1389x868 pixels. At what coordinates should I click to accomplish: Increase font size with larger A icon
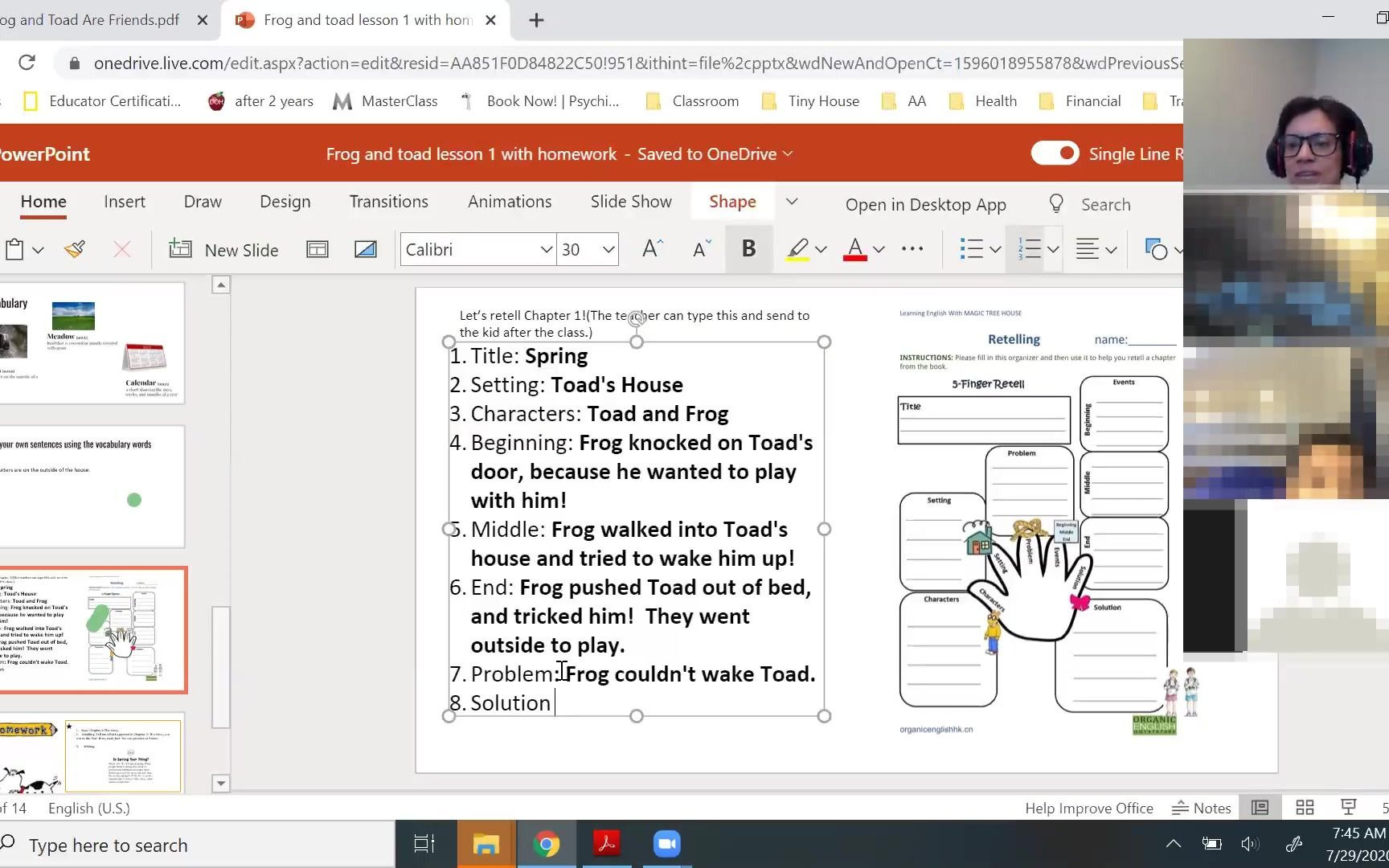pyautogui.click(x=653, y=249)
